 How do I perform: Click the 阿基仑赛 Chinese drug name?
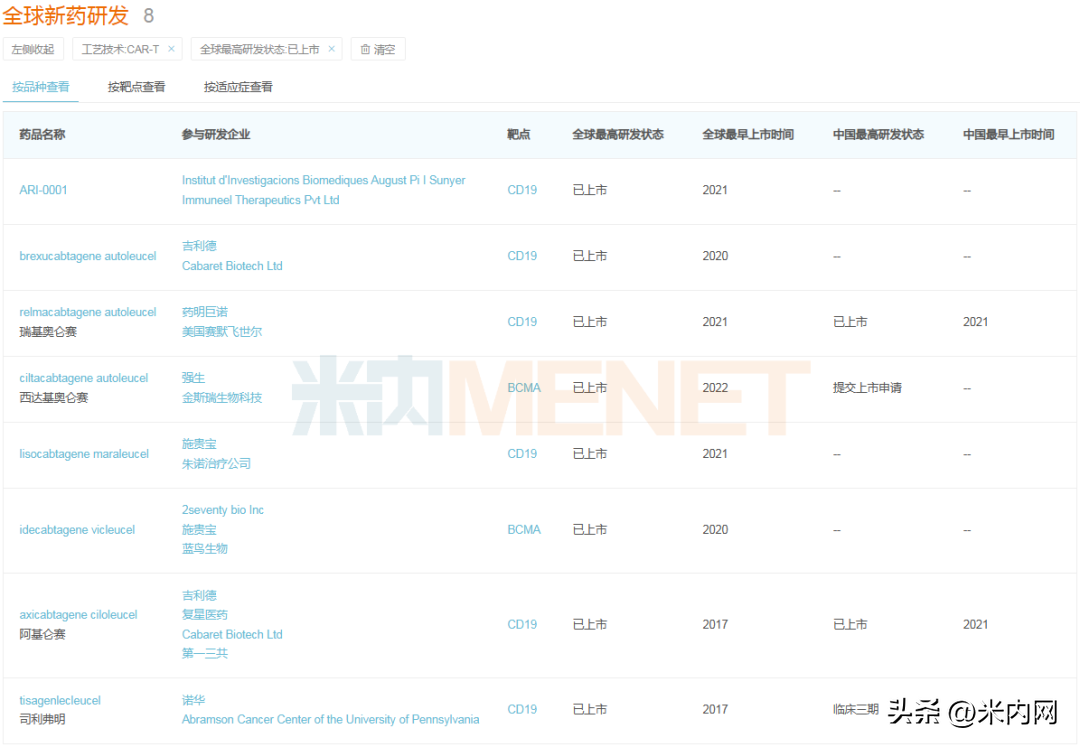(x=42, y=634)
